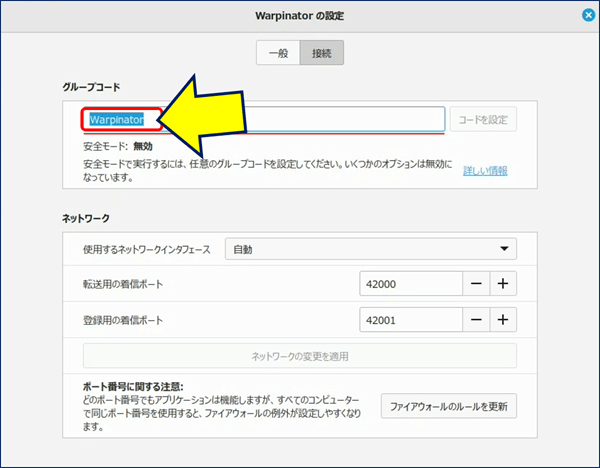This screenshot has height=468, width=600.
Task: Open the network interface dropdown set to 自動
Action: 371,249
